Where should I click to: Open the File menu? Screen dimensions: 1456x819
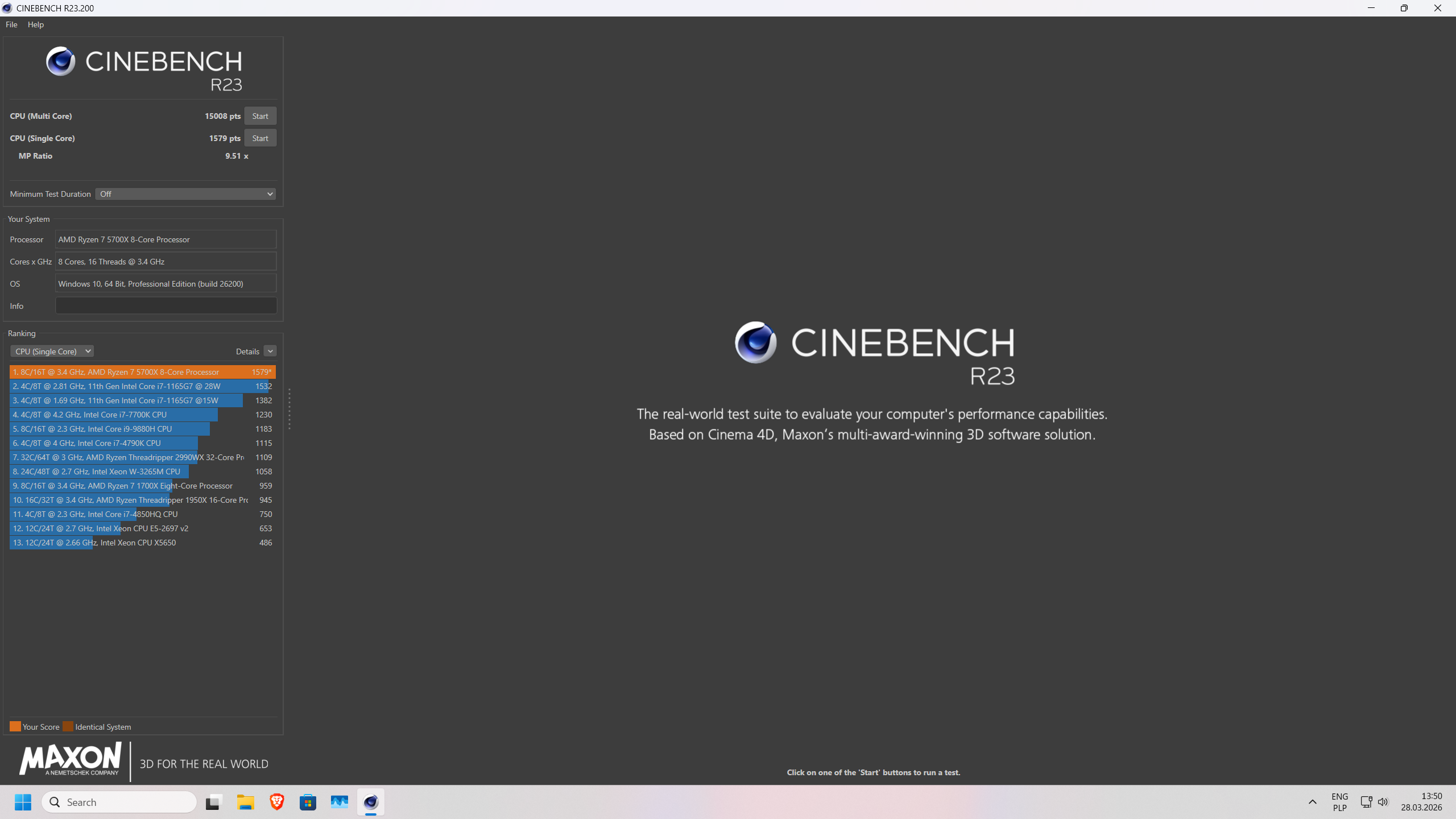tap(11, 24)
